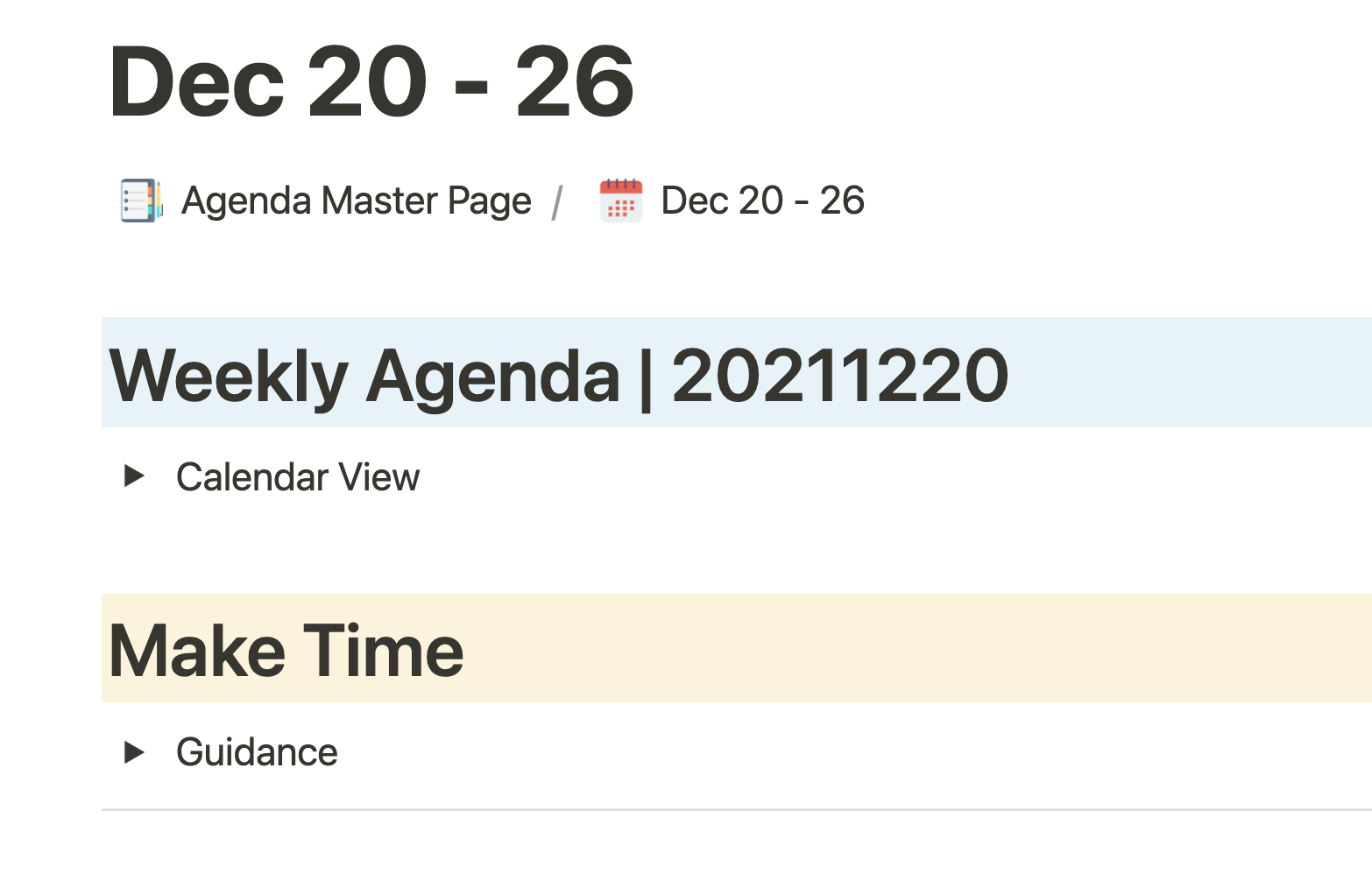Click the Calendar View toggle label text

click(x=298, y=477)
